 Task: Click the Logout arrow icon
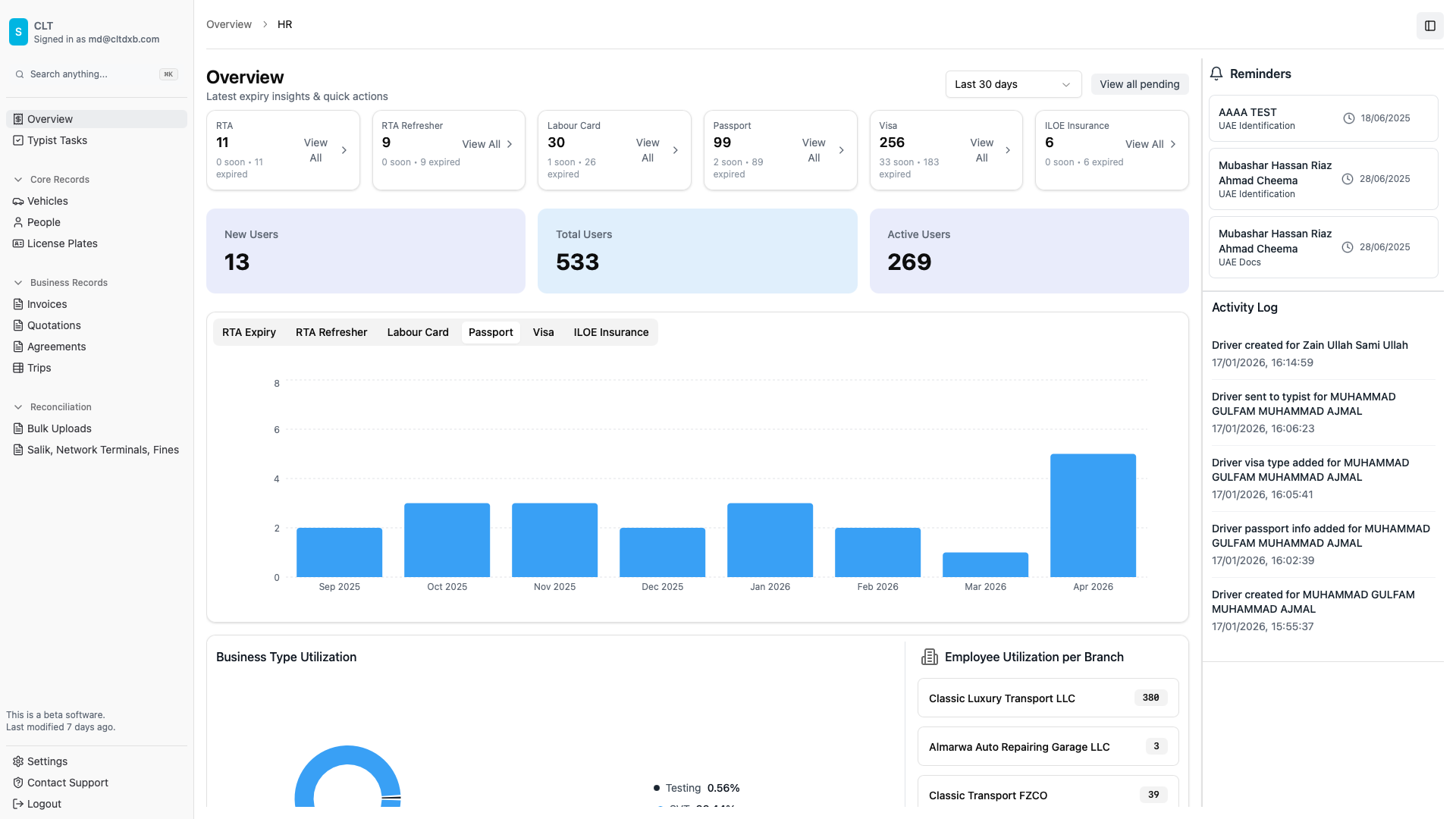[18, 804]
